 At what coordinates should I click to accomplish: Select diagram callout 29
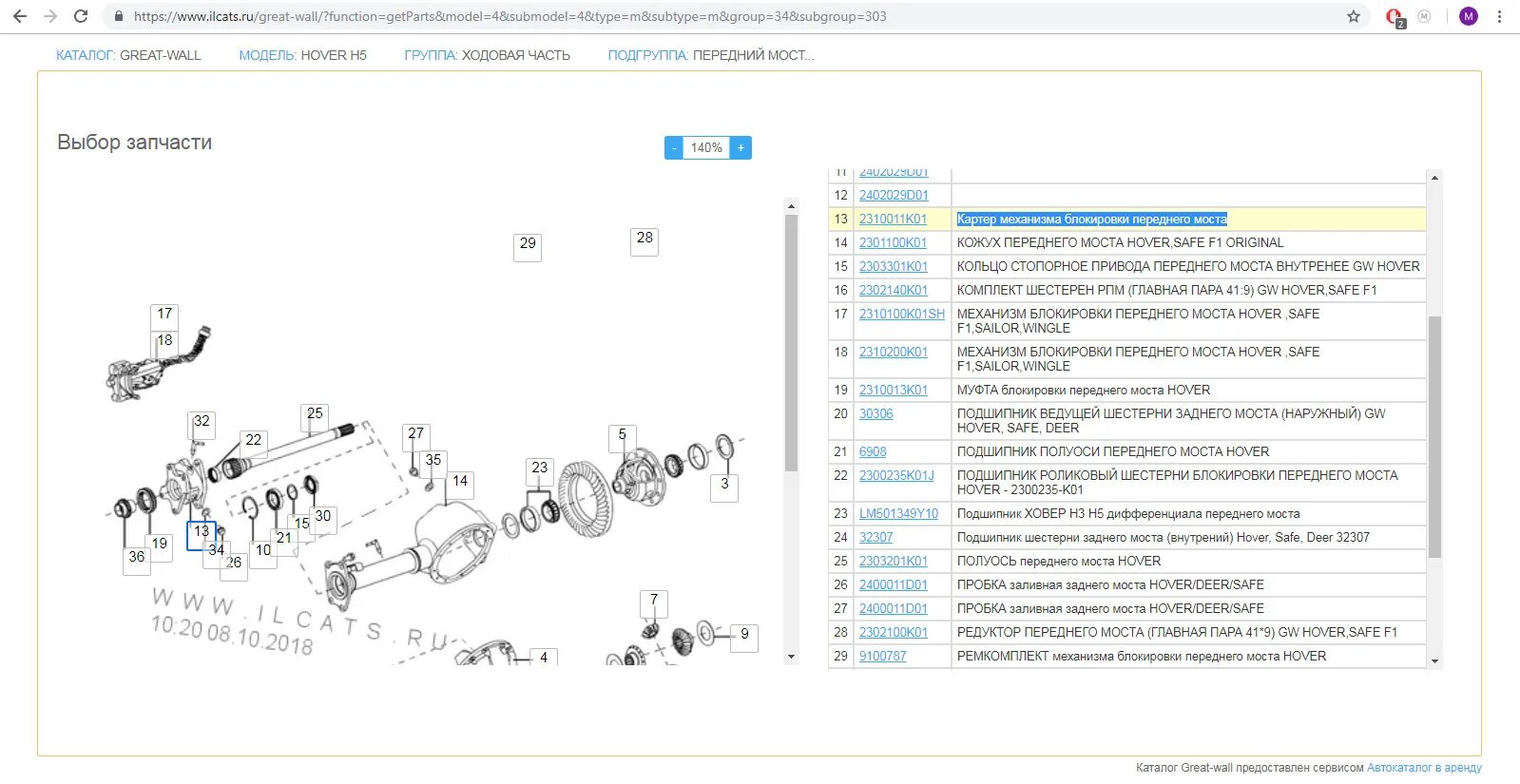point(528,247)
